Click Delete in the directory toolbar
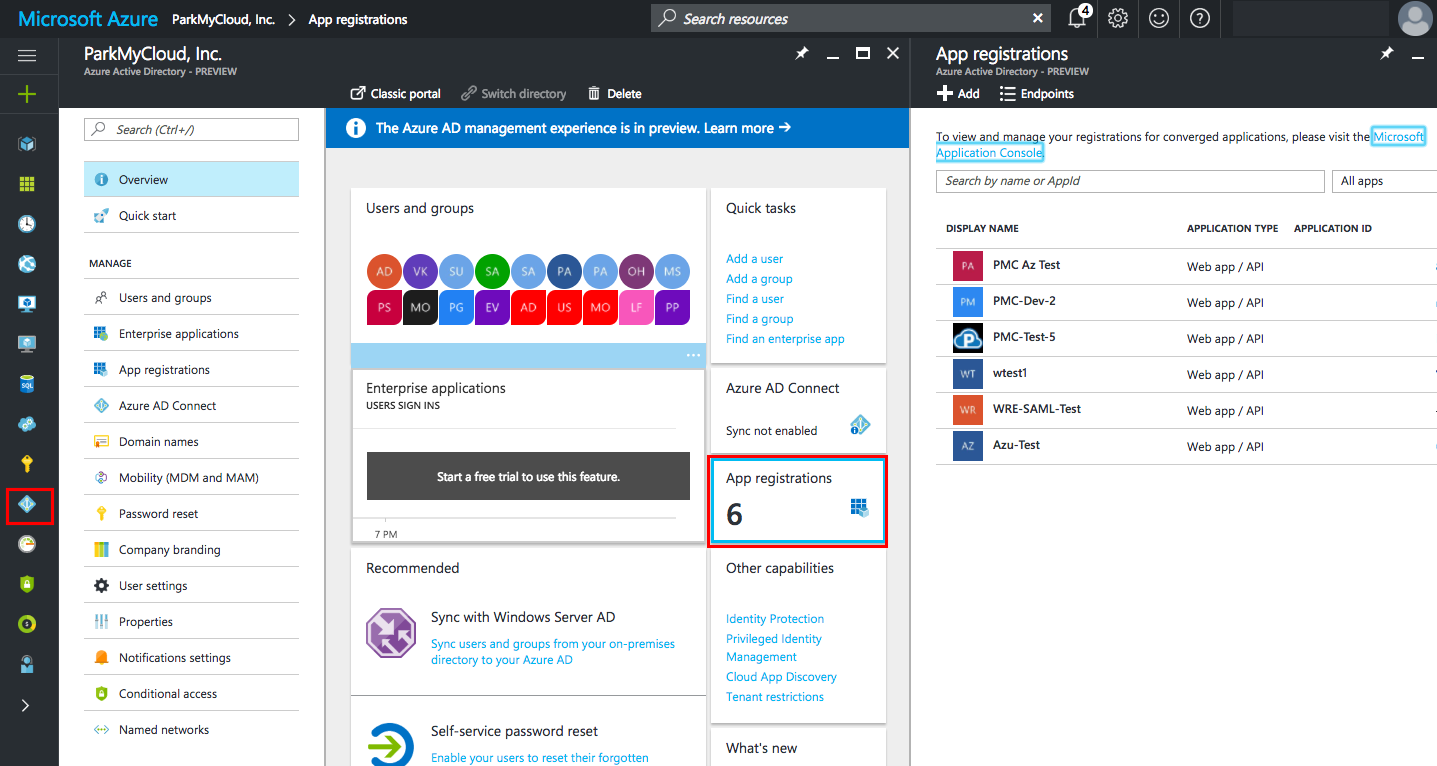 [614, 94]
